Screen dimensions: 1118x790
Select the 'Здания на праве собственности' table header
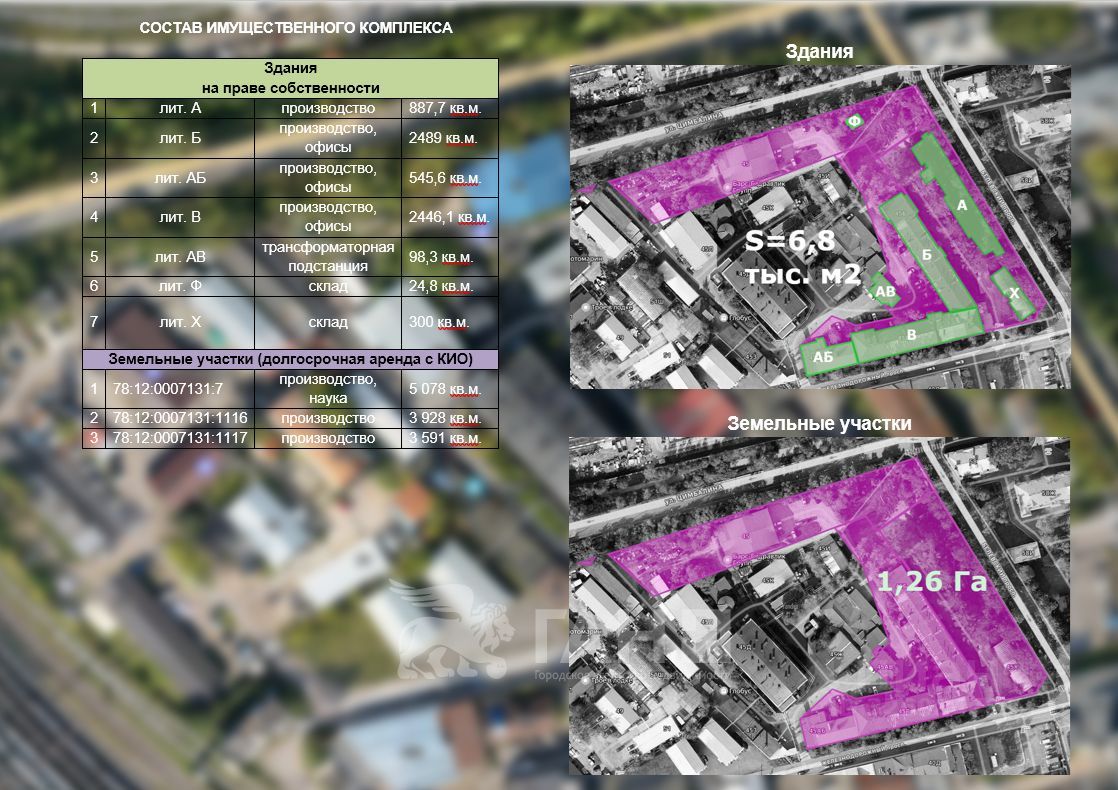(290, 78)
